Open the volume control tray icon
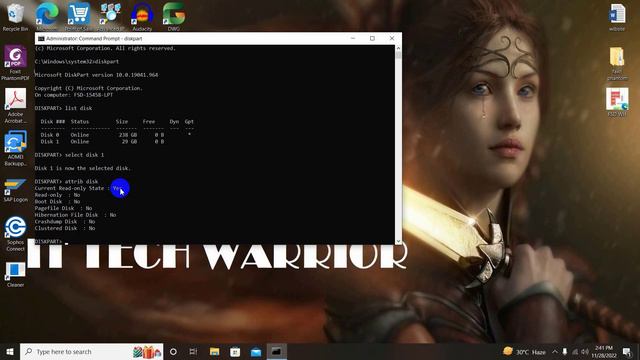This screenshot has height=360, width=640. coord(585,351)
